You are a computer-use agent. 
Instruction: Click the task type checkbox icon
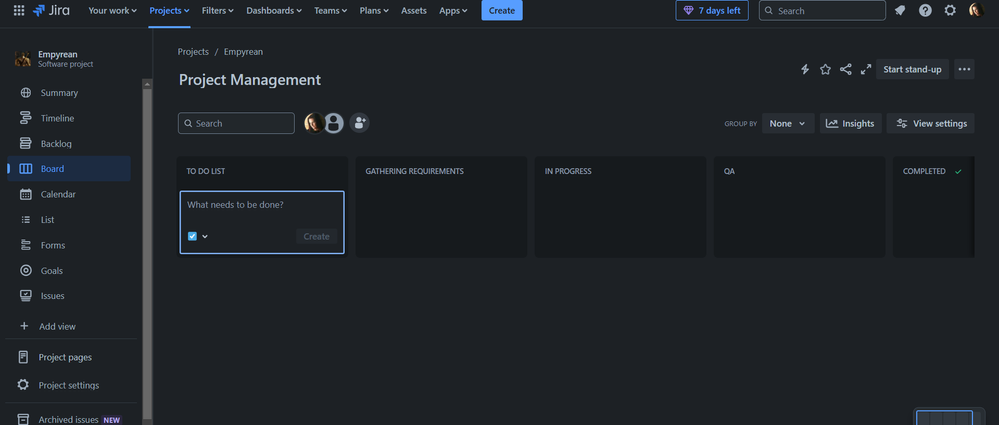point(192,236)
